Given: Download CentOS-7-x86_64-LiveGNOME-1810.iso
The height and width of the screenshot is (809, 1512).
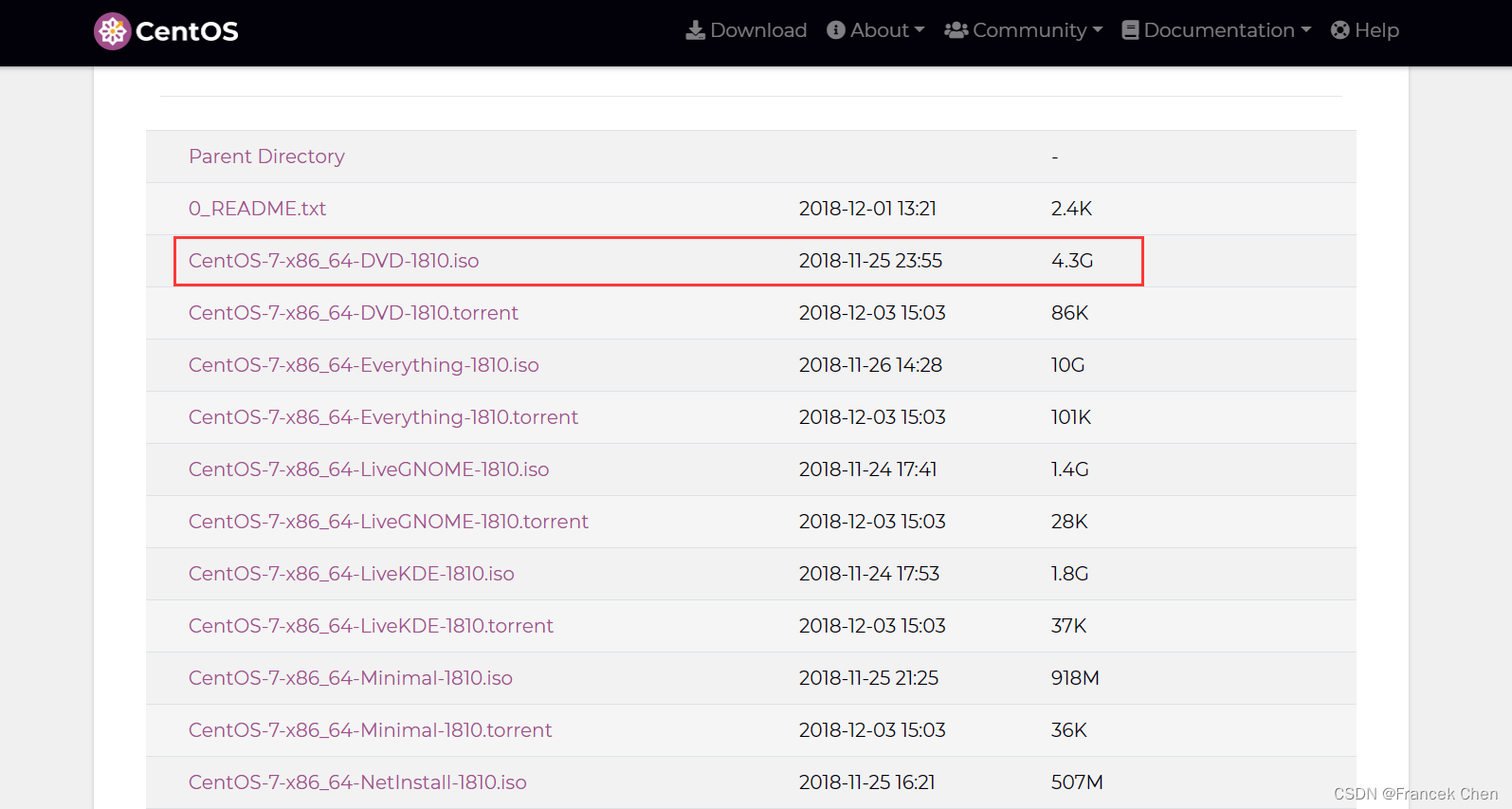Looking at the screenshot, I should 369,469.
